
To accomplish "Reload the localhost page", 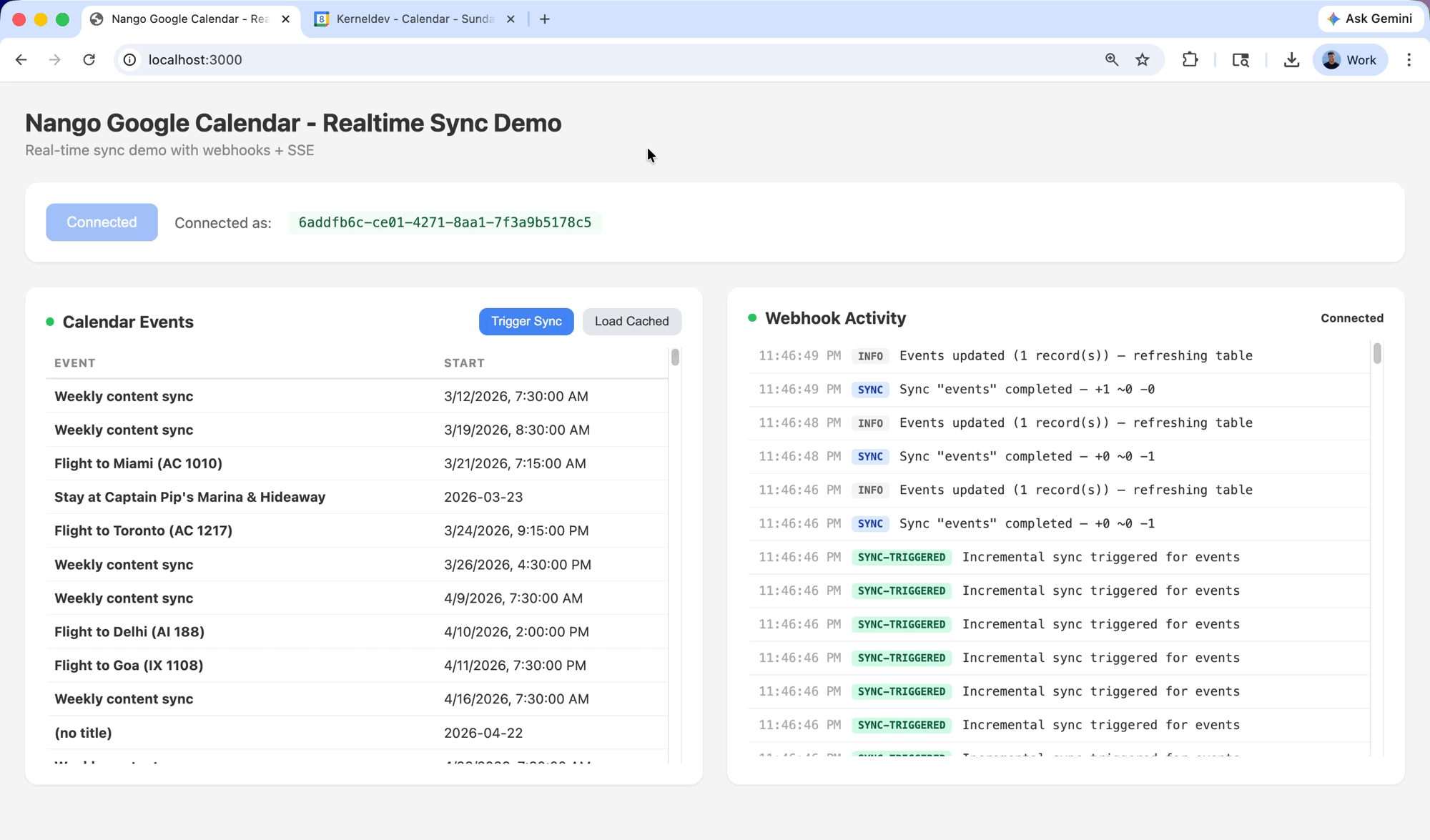I will [89, 60].
